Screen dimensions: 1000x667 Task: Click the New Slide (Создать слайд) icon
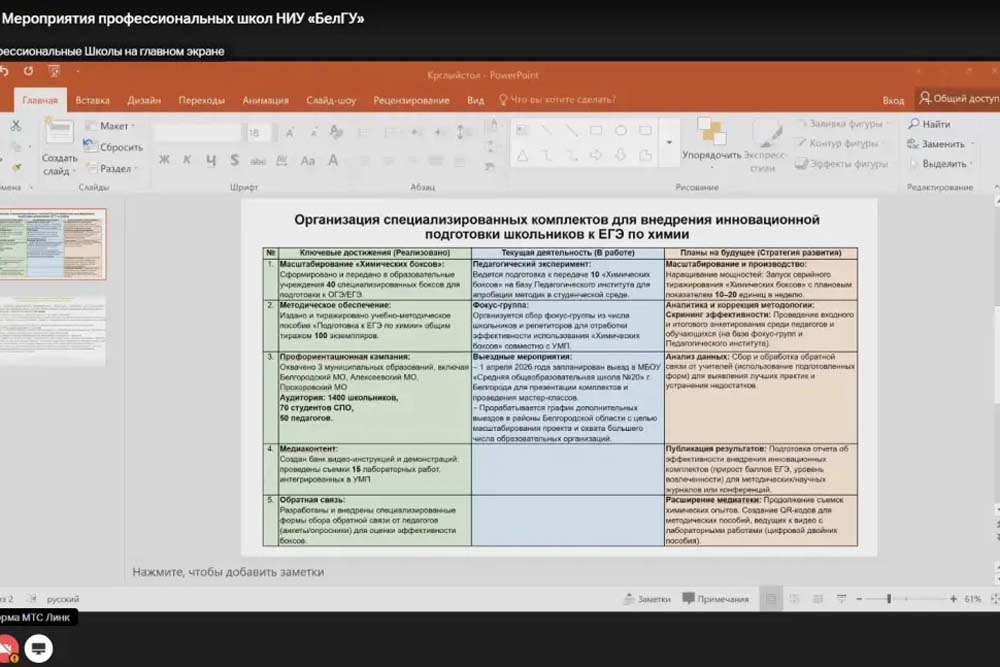pyautogui.click(x=59, y=133)
